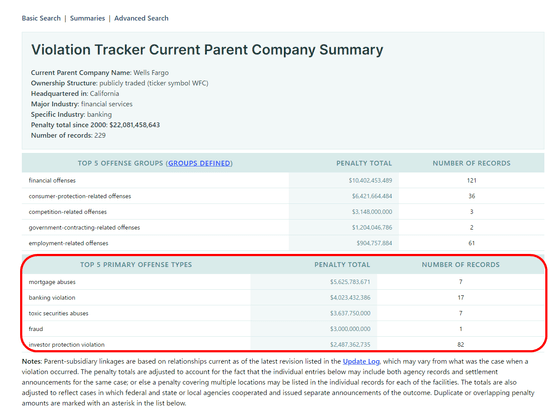Click the Specific Industry: banking line

tap(71, 115)
